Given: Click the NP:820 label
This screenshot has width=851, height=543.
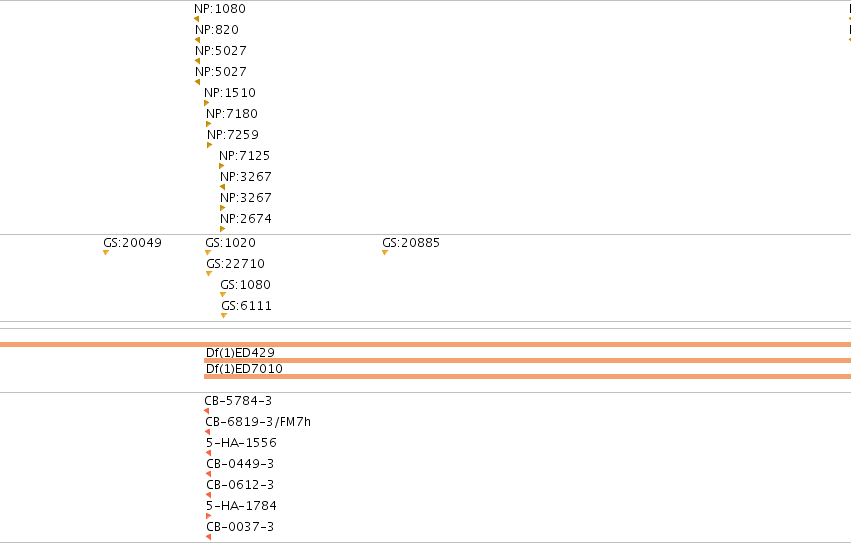Looking at the screenshot, I should tap(217, 30).
